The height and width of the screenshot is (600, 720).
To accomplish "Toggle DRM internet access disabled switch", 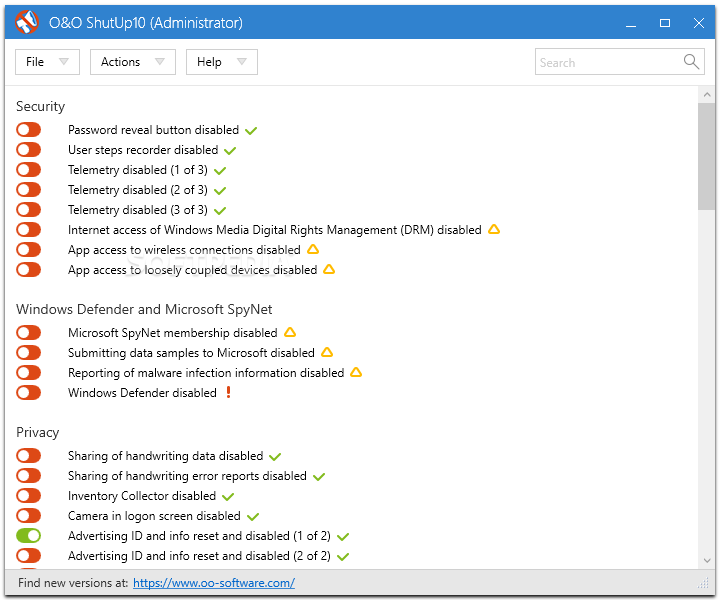I will pyautogui.click(x=28, y=230).
